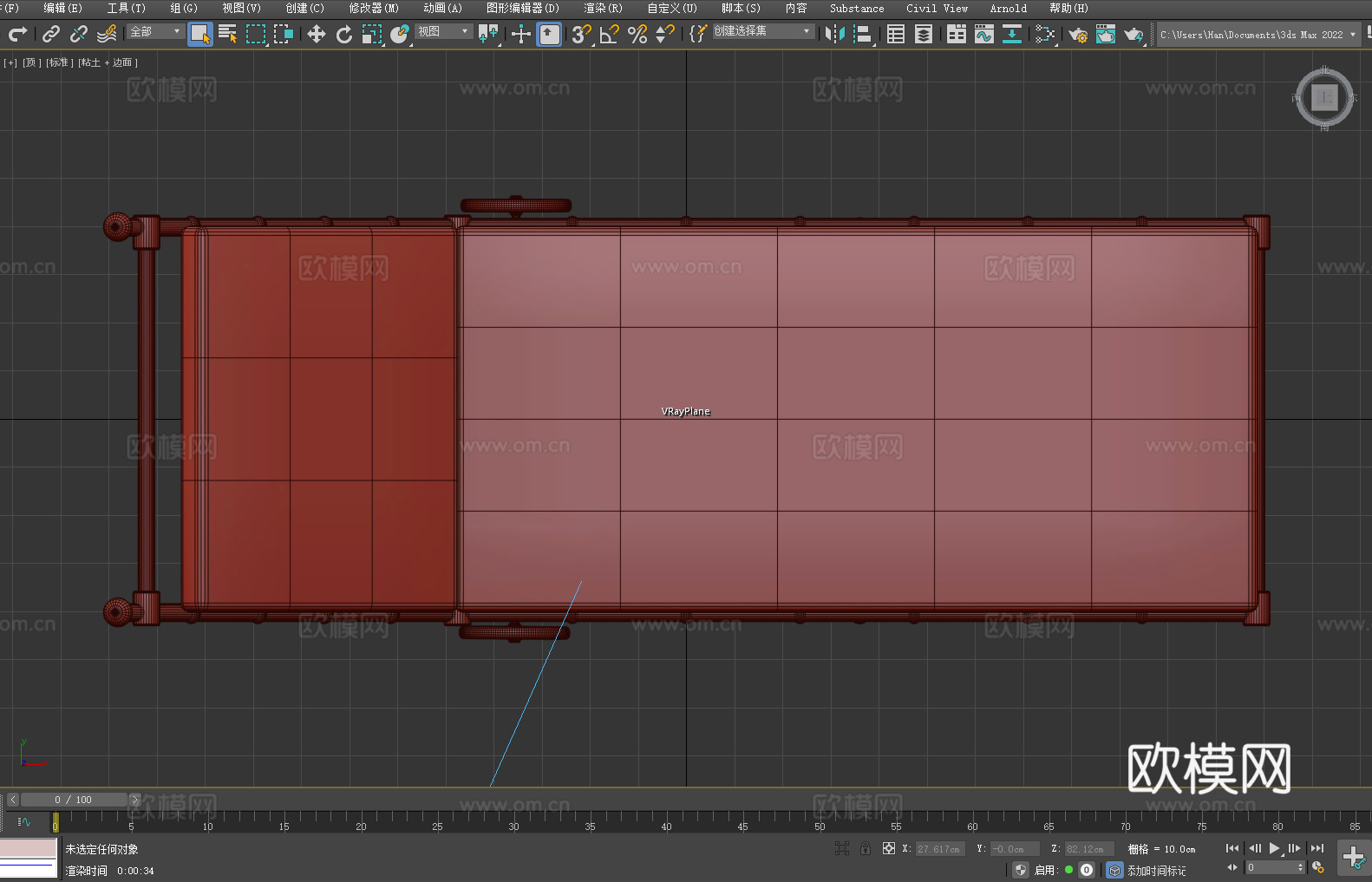Click Z coordinate field
This screenshot has height=882, width=1372.
(1088, 849)
